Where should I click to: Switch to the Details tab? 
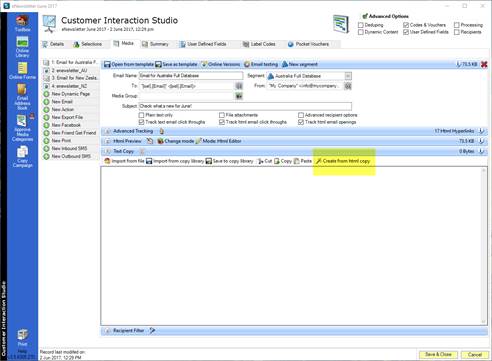(x=53, y=44)
